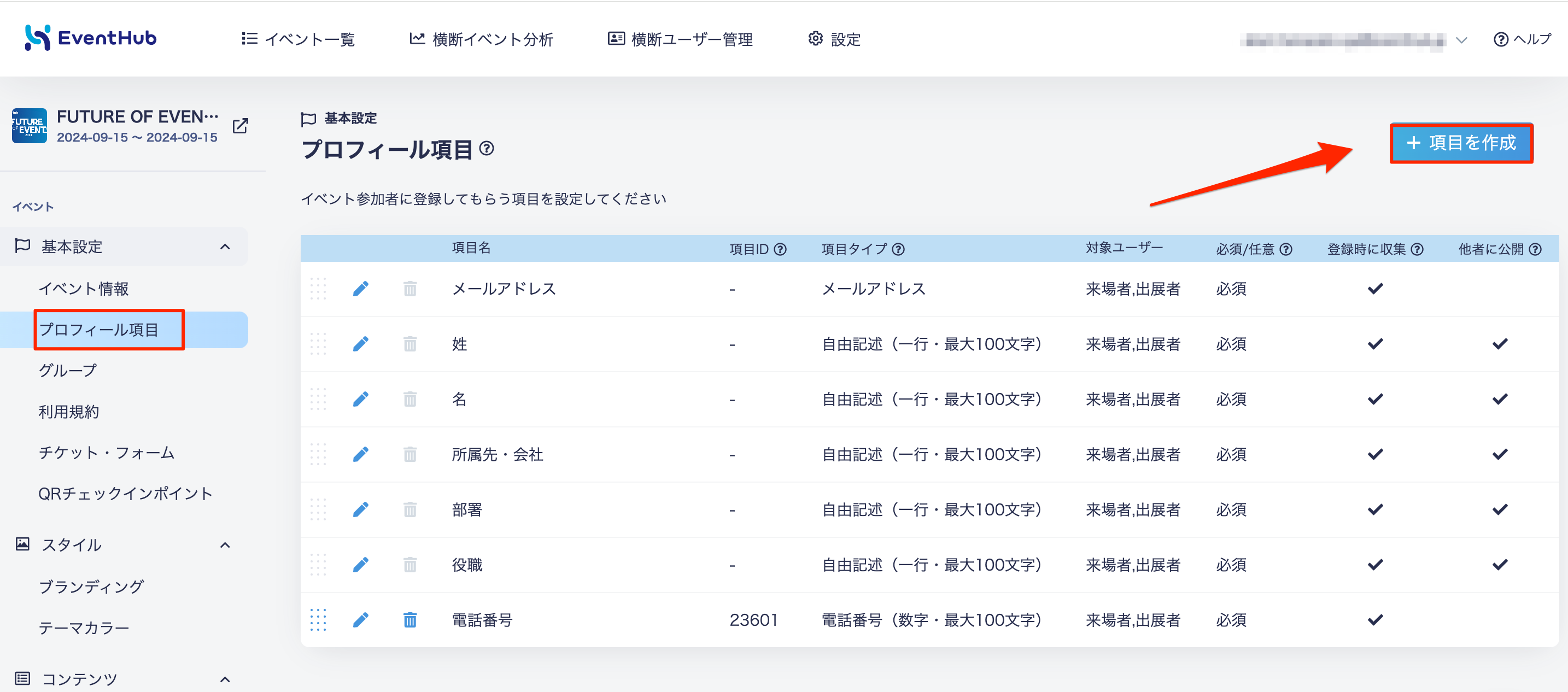Click the help icon next to プロフィール項目 title
Viewport: 1568px width, 692px height.
pos(487,149)
